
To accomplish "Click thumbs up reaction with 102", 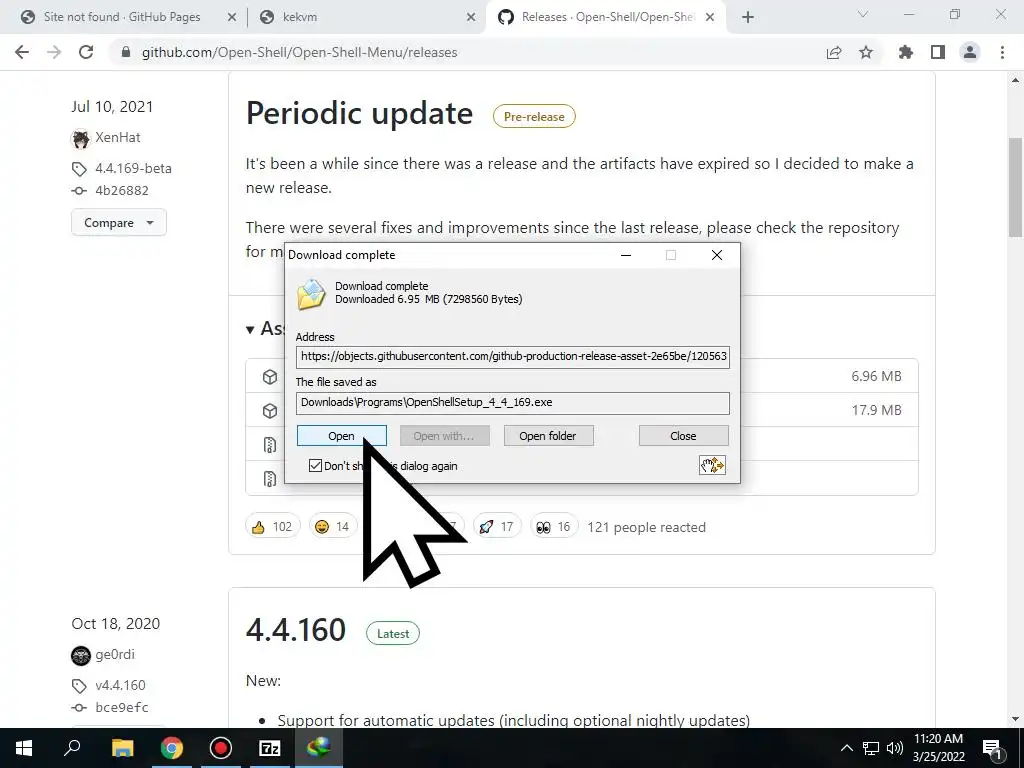I will (x=272, y=526).
